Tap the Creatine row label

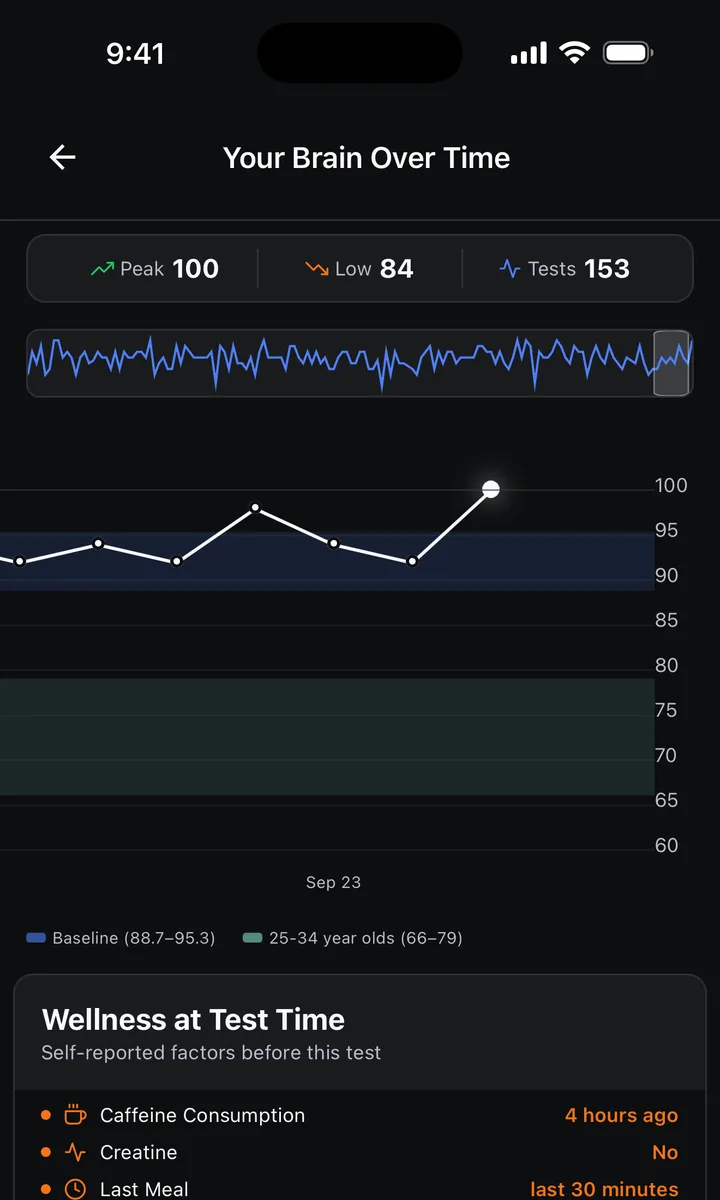coord(138,1152)
